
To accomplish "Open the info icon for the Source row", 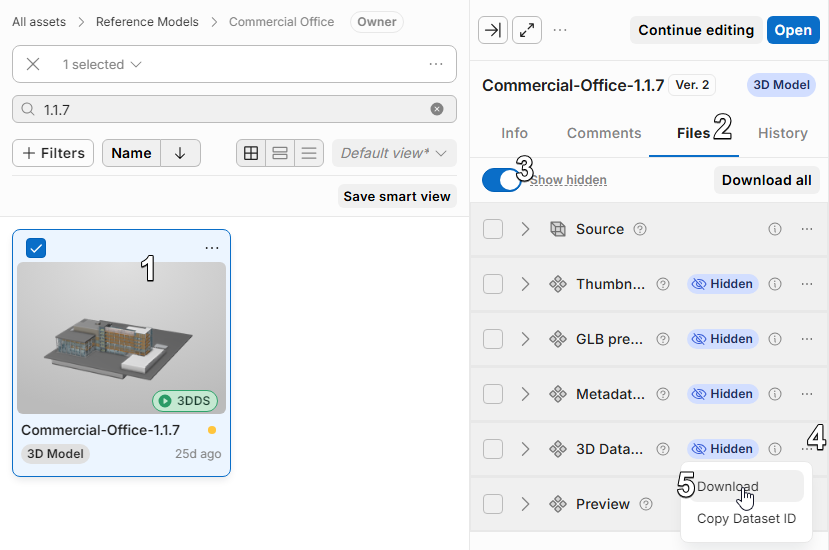I will pos(774,229).
